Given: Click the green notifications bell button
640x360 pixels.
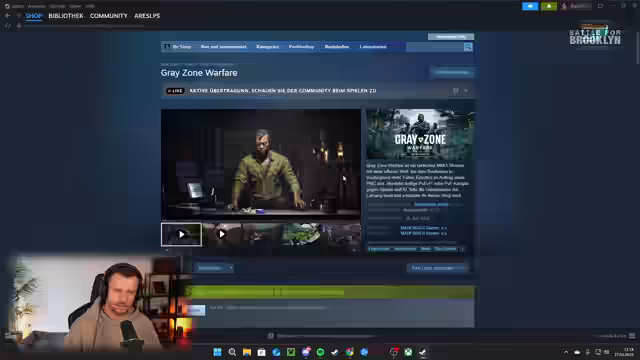Looking at the screenshot, I should [549, 6].
